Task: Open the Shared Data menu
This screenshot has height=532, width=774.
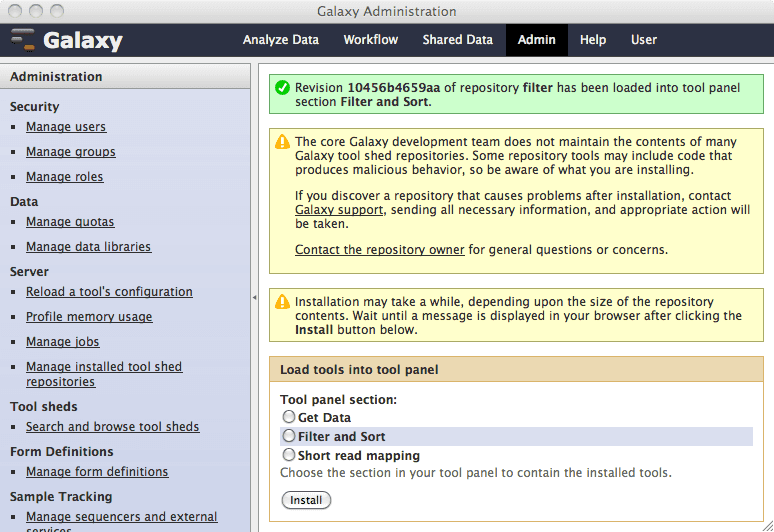Action: (x=457, y=40)
